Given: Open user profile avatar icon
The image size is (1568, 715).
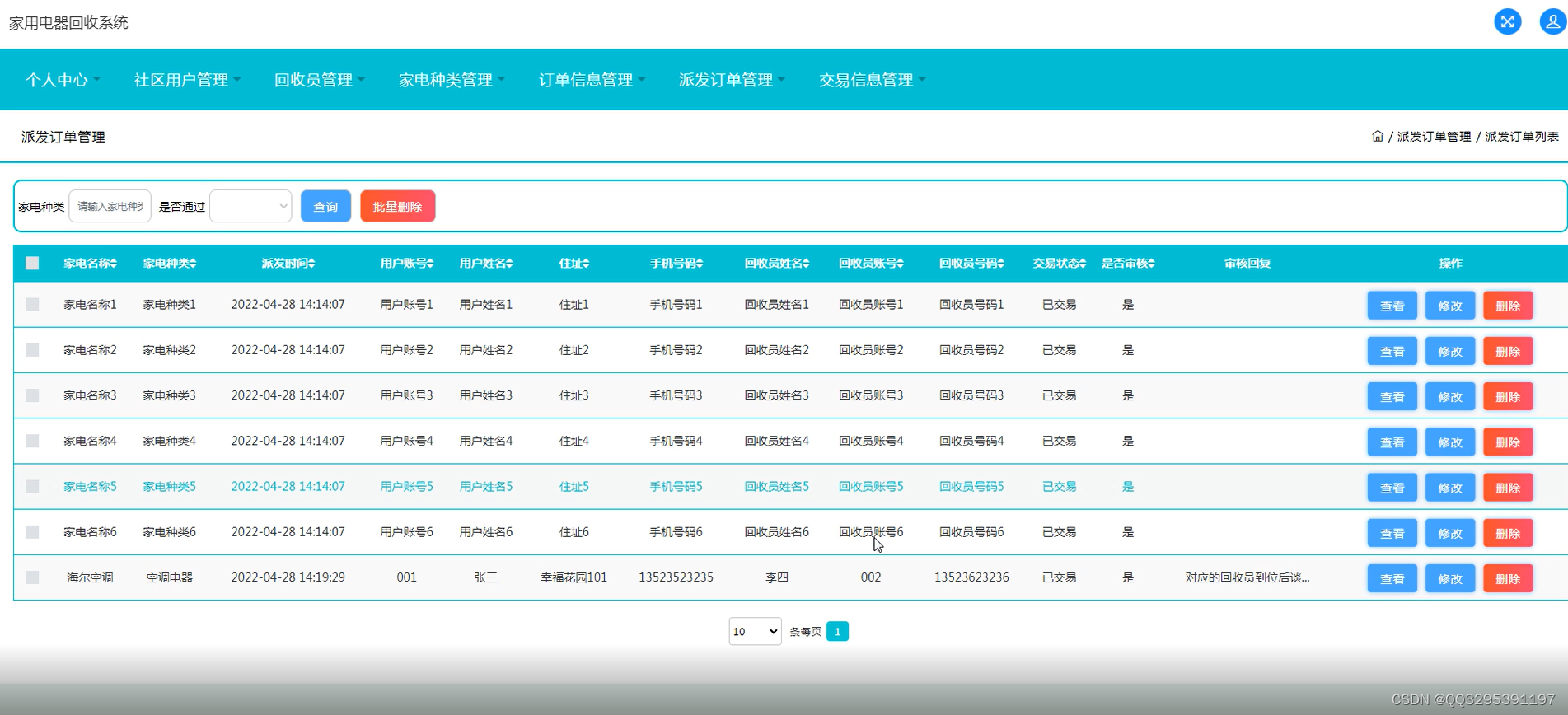Looking at the screenshot, I should (x=1552, y=21).
